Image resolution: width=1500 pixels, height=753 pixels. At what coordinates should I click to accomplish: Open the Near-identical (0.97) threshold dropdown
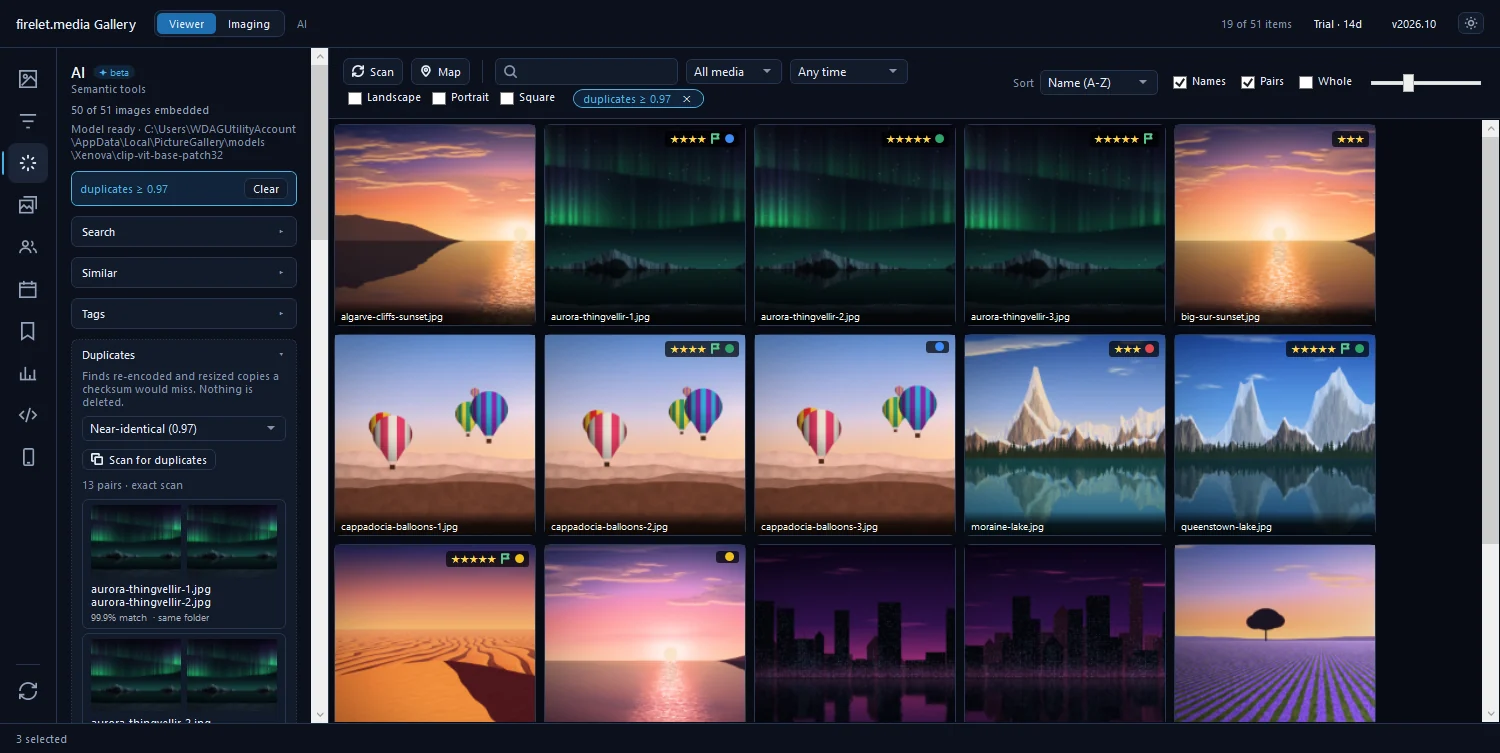(184, 429)
